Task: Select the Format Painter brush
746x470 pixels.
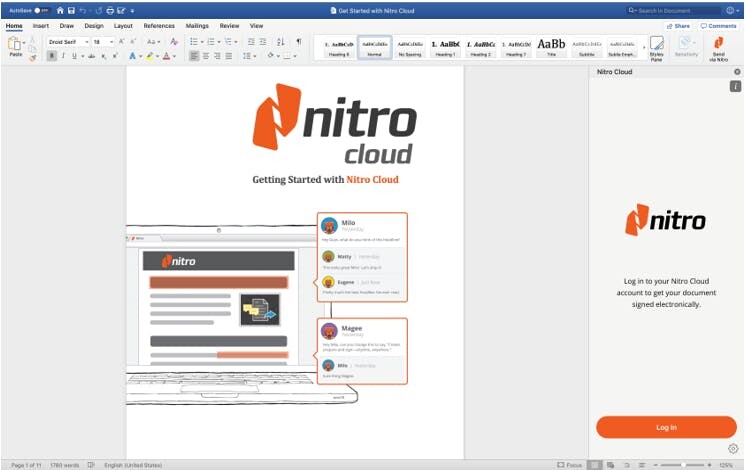Action: 32,58
